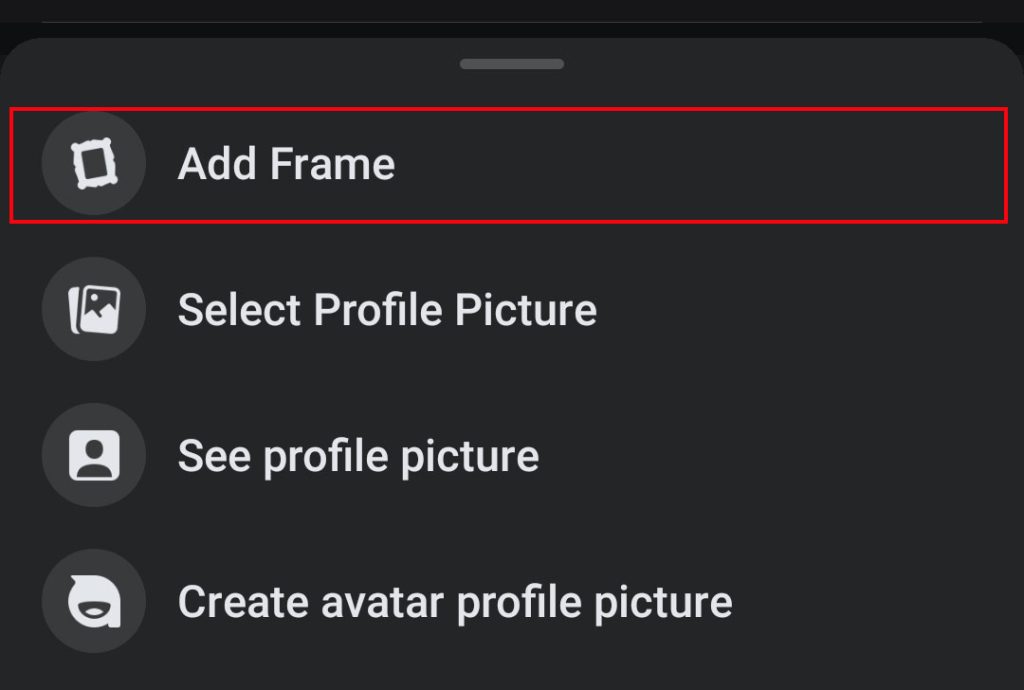Viewport: 1024px width, 690px height.
Task: Select the "Create avatar profile picture" text label
Action: pos(454,601)
